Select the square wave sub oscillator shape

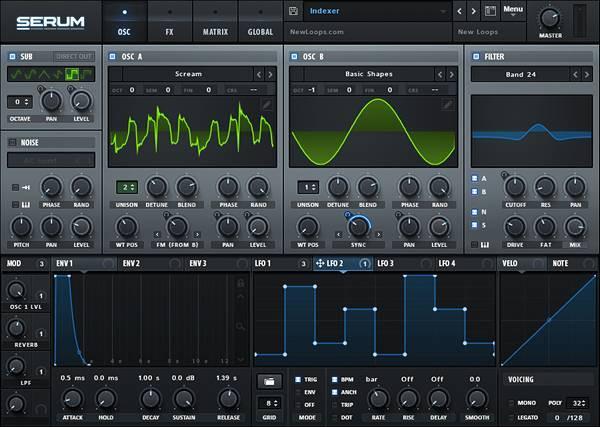tap(72, 74)
